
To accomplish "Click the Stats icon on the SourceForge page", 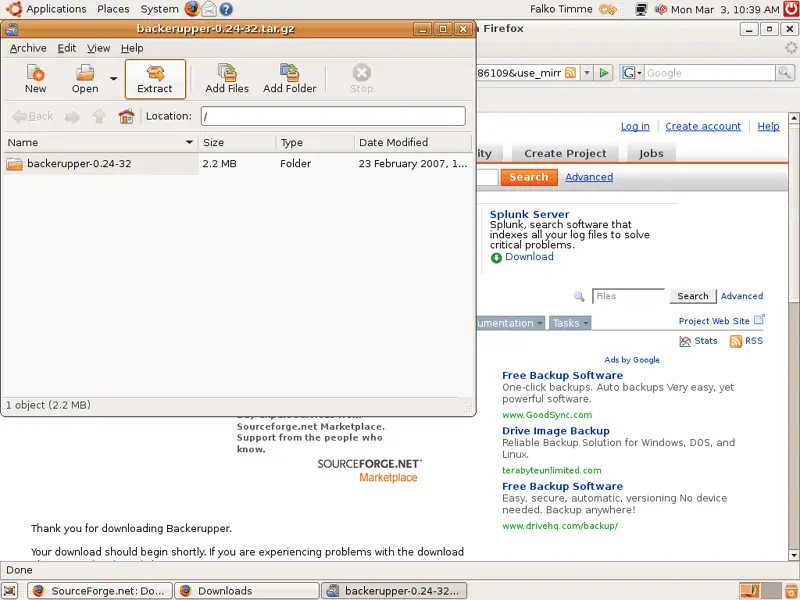I will click(685, 341).
